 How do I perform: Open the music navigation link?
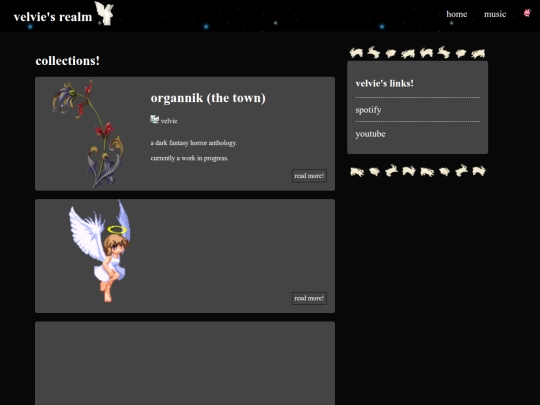tap(495, 14)
